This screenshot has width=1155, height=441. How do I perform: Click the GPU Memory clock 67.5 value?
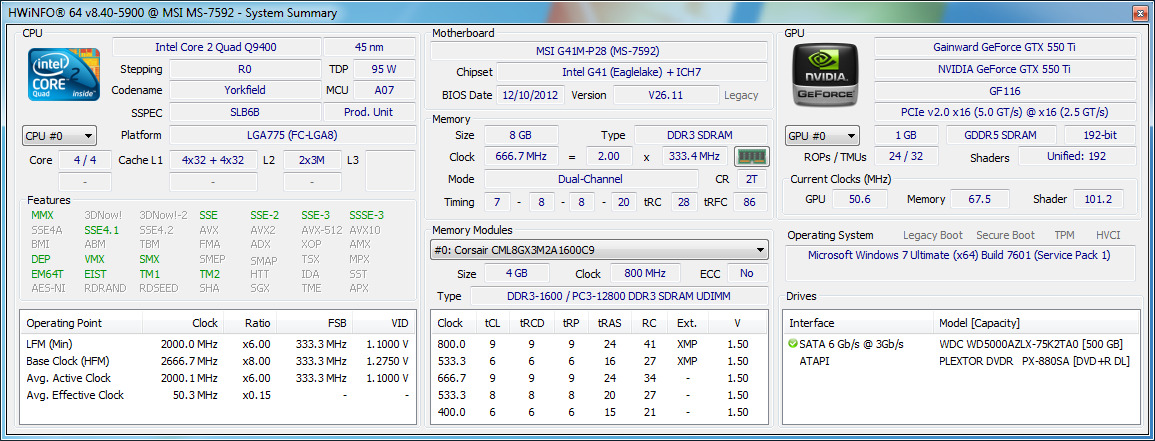pos(979,199)
